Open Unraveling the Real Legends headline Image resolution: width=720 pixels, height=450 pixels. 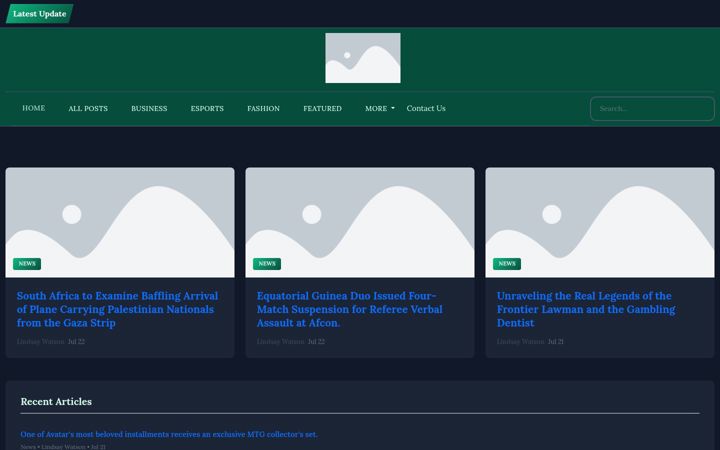pos(586,309)
